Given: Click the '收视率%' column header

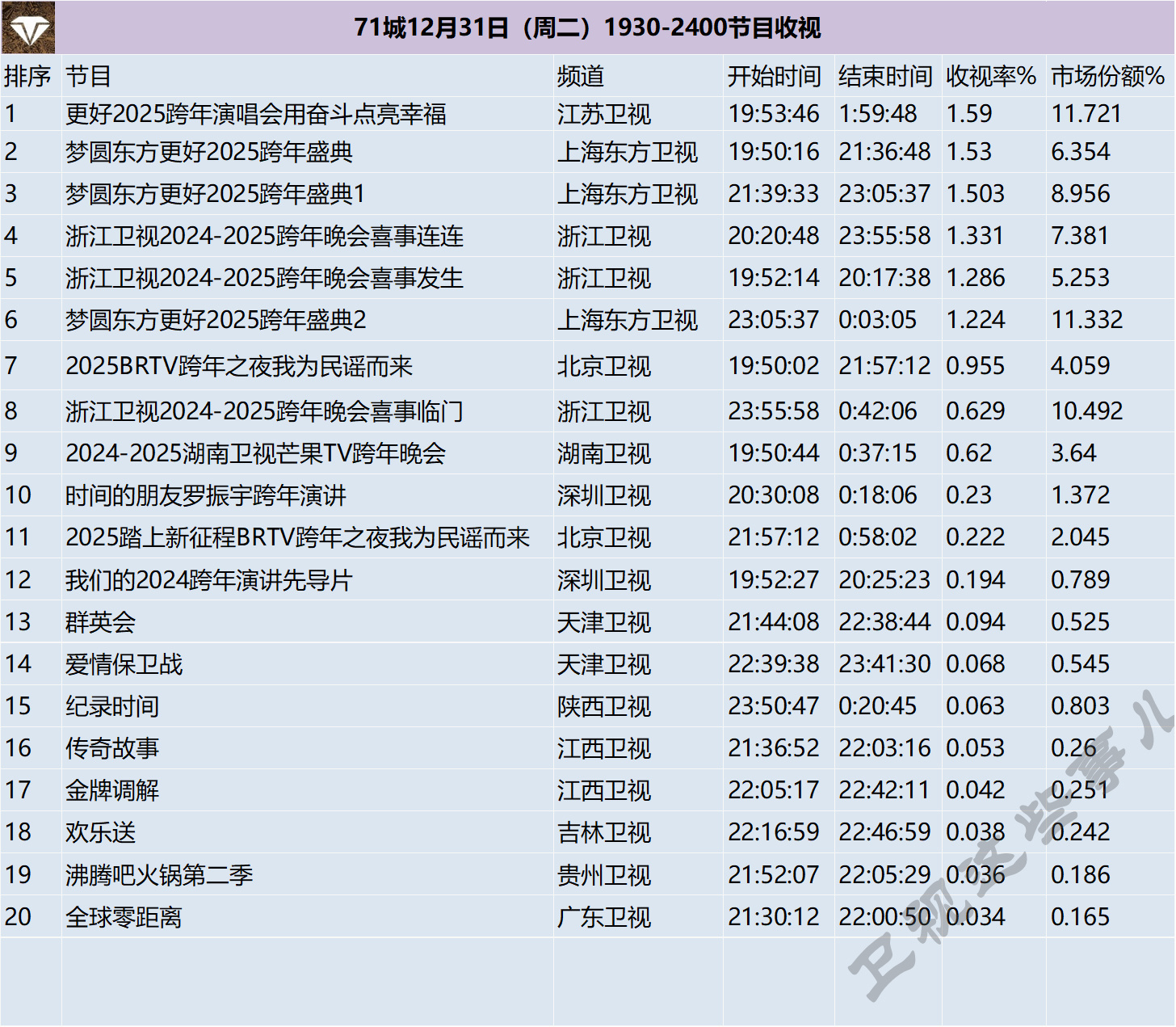Looking at the screenshot, I should pos(991,76).
